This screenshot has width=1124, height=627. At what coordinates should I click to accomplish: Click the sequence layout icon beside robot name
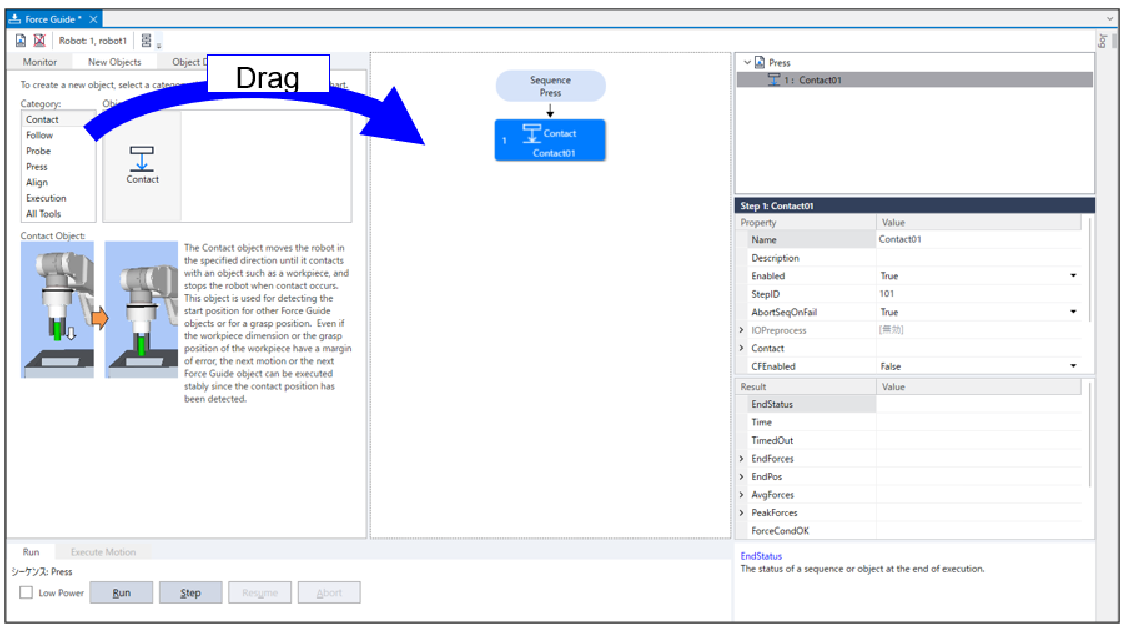click(147, 40)
